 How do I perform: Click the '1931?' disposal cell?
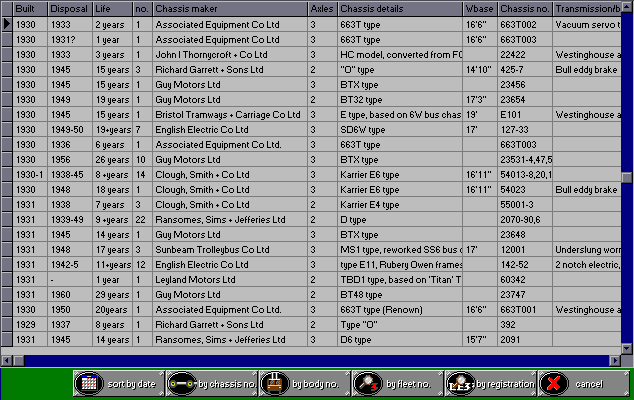click(x=70, y=40)
